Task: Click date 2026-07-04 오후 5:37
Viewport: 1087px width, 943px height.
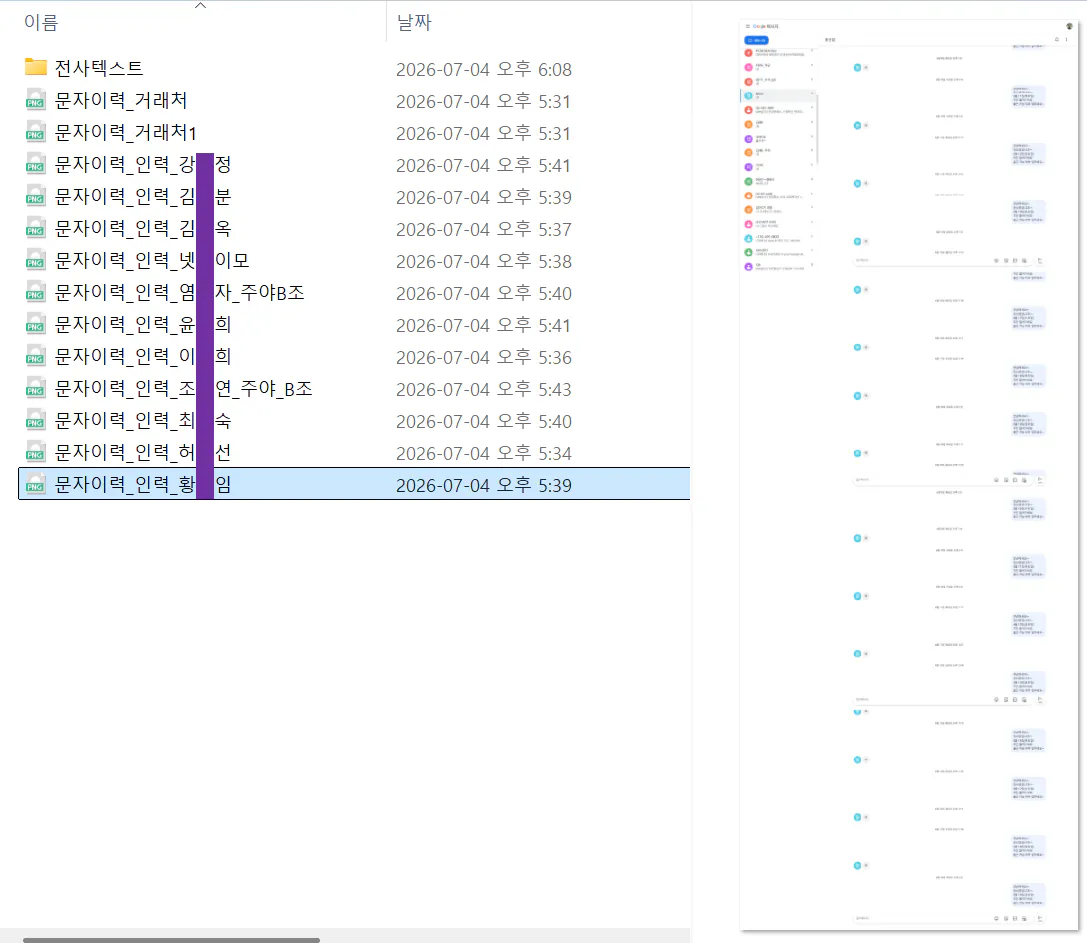Action: [484, 229]
